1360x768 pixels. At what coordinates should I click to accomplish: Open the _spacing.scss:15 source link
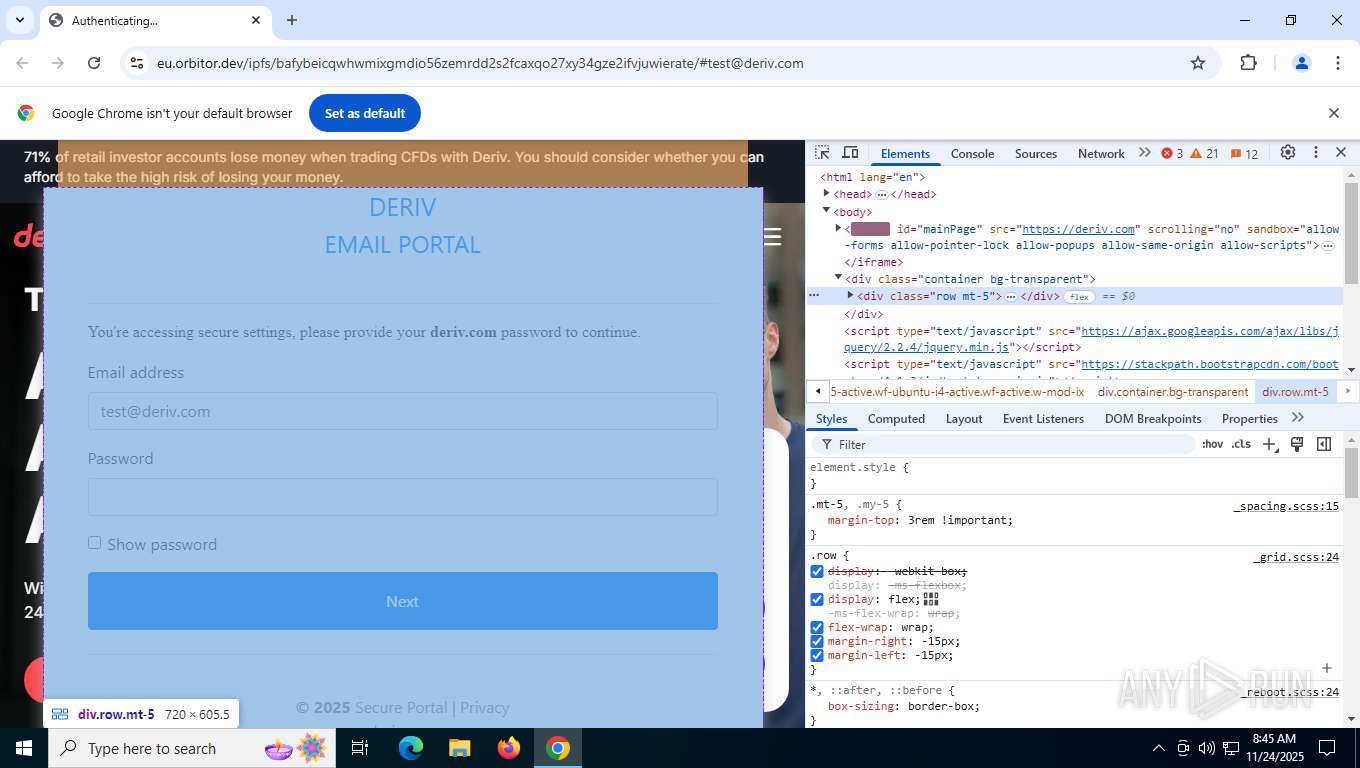pyautogui.click(x=1286, y=506)
